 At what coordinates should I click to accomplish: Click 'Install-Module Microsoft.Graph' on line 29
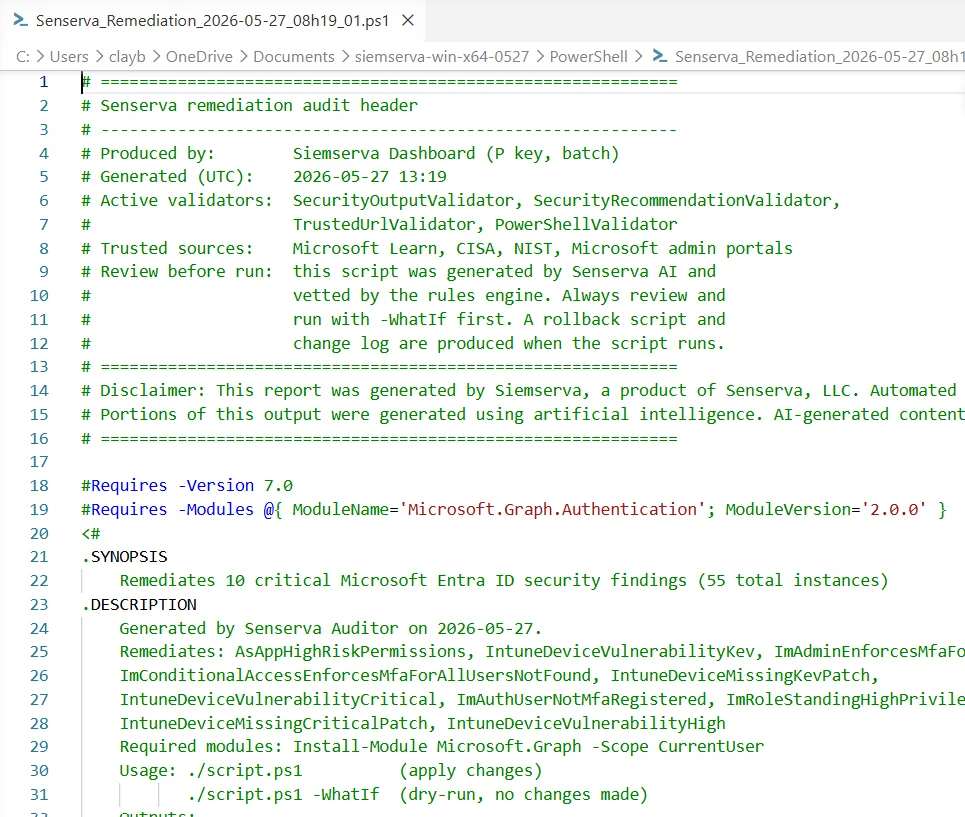pyautogui.click(x=437, y=746)
